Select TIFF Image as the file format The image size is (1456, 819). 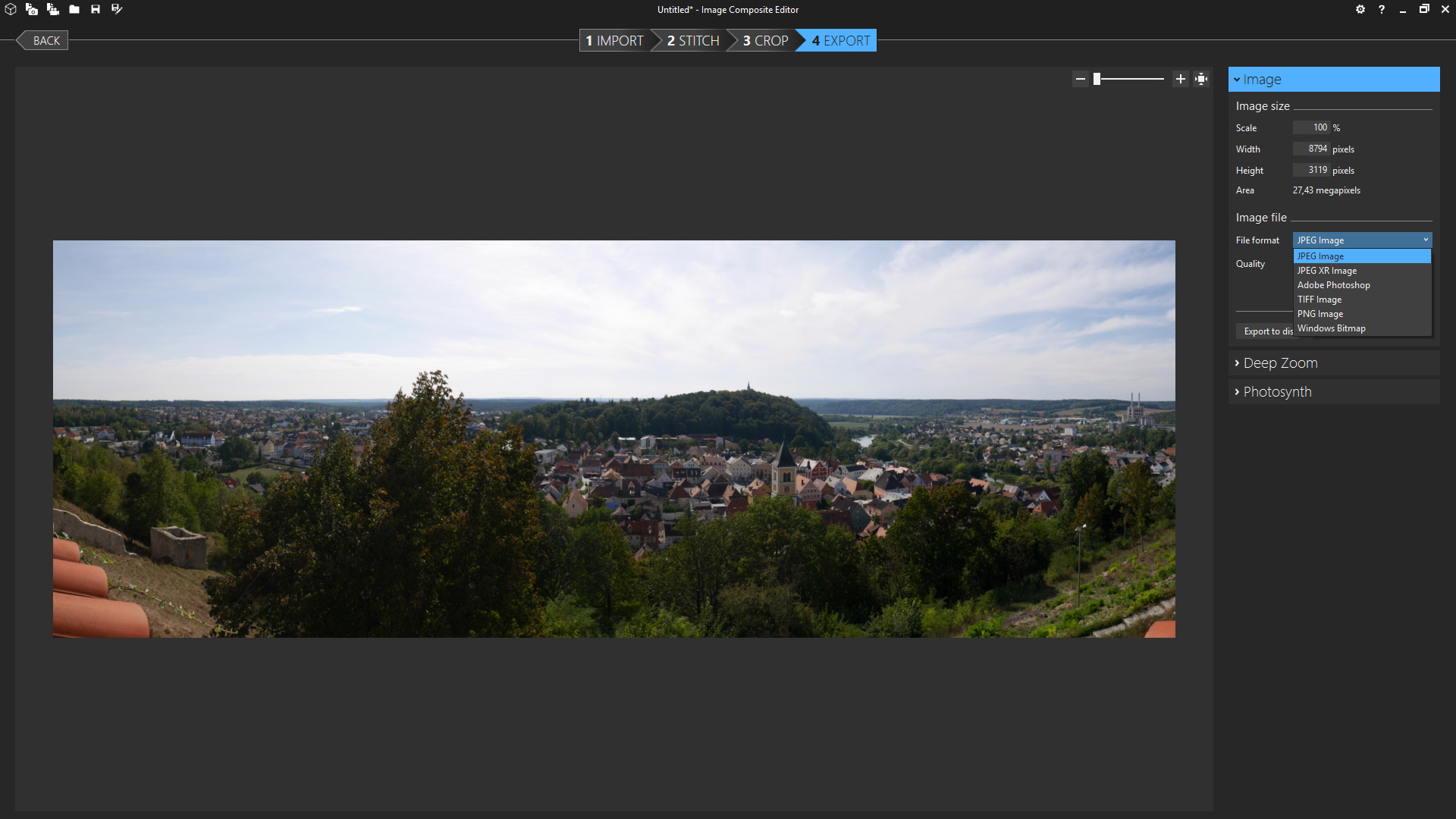click(x=1319, y=299)
